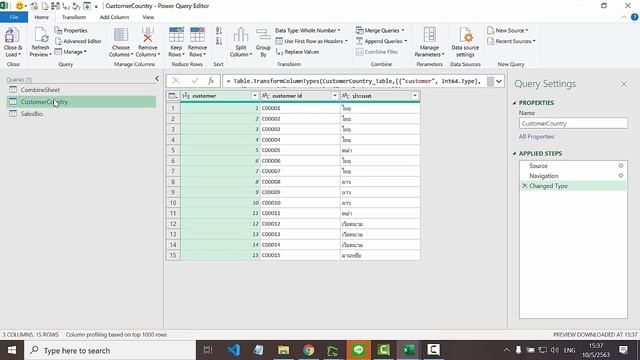Open the Manage dropdown in Query group
Screen dimensions: 640x360
(x=70, y=52)
